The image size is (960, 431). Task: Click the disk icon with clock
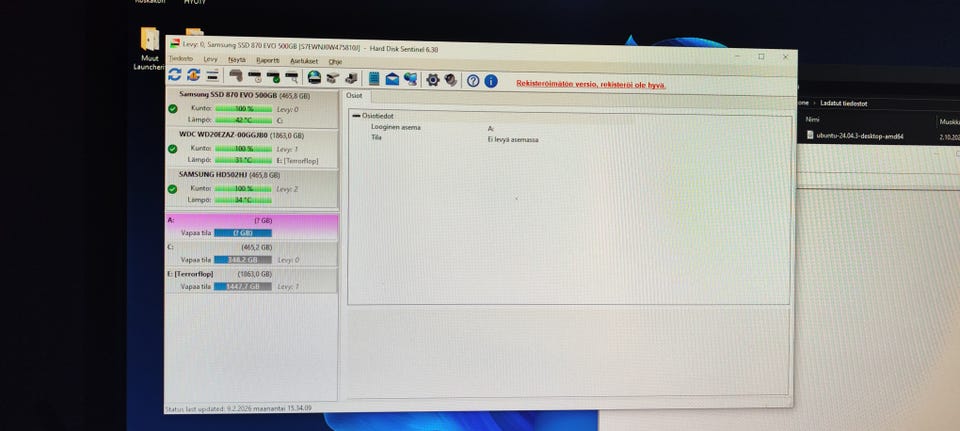[255, 77]
